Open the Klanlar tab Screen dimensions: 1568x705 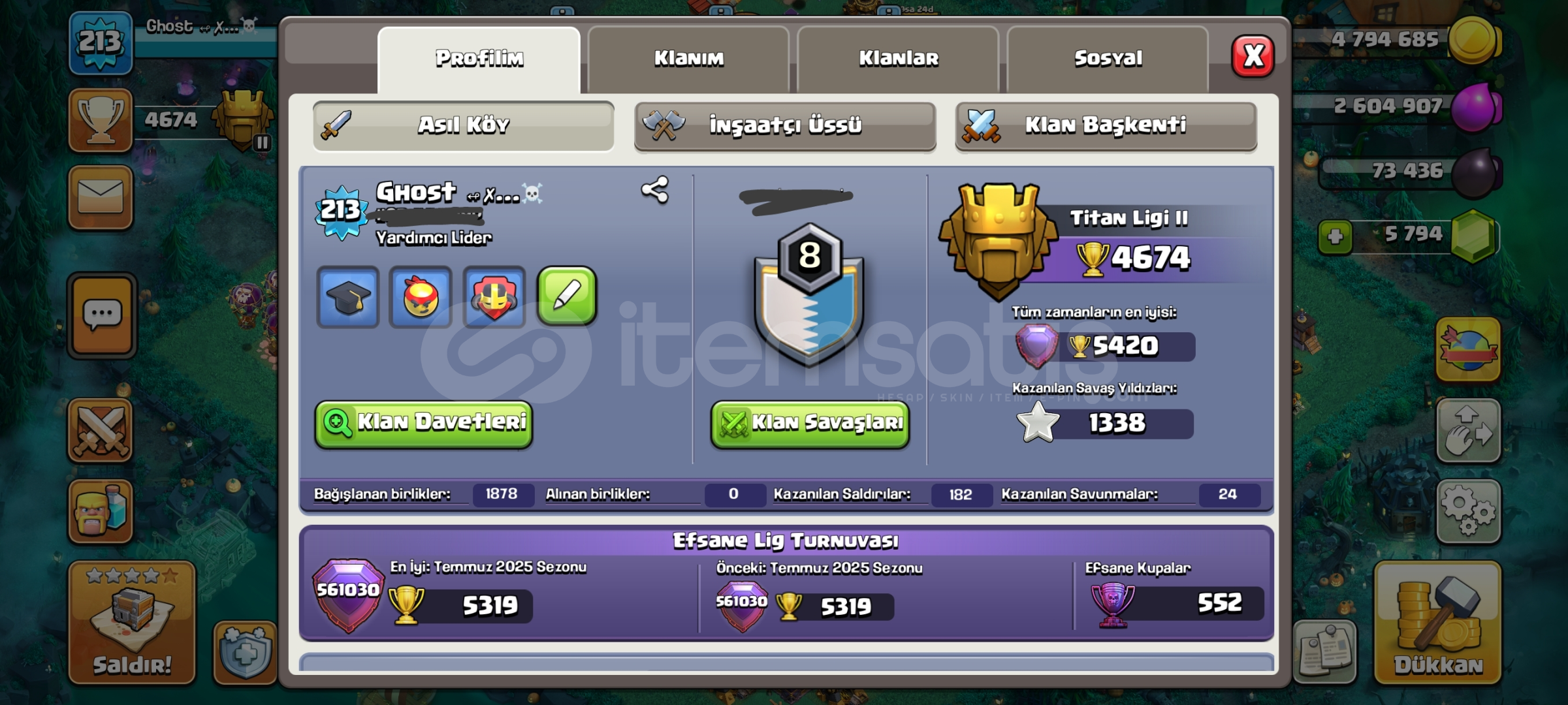(x=899, y=59)
